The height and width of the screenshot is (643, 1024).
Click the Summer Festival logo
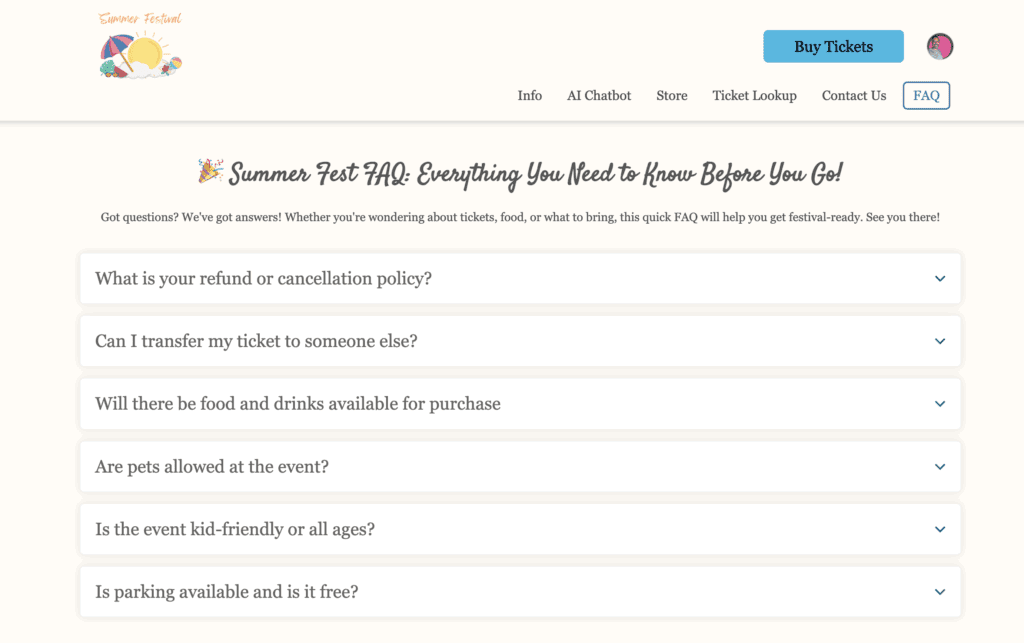(x=141, y=46)
